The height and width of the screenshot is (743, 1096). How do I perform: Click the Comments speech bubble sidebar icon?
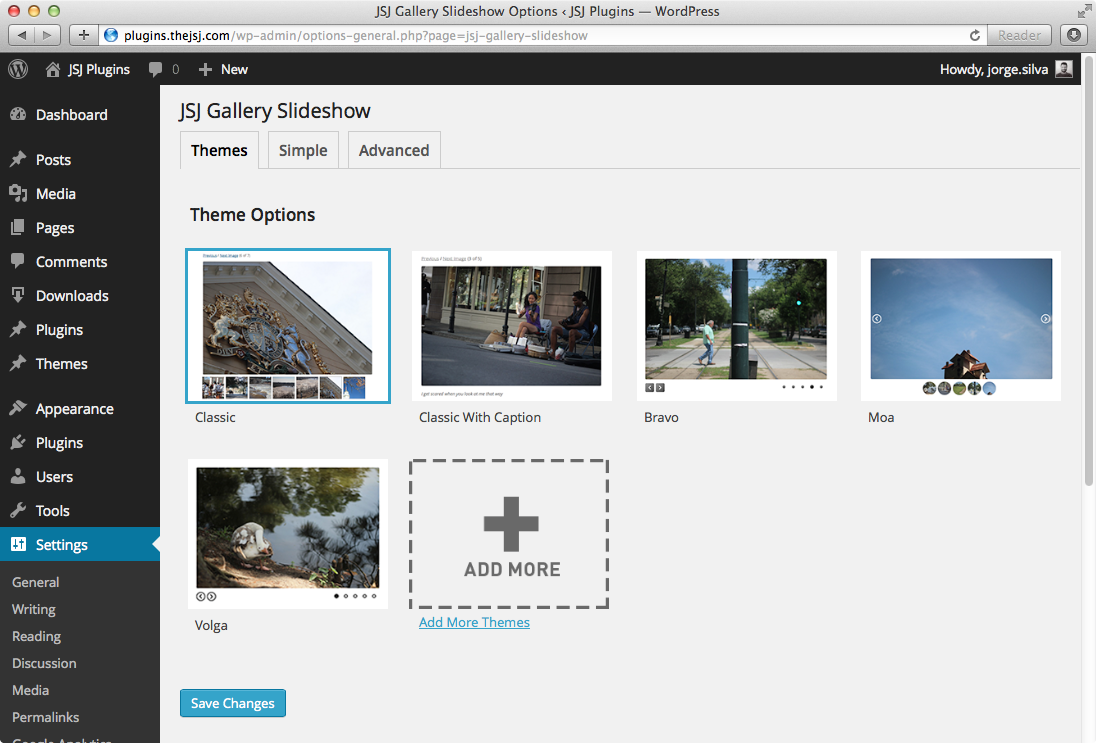(x=18, y=261)
